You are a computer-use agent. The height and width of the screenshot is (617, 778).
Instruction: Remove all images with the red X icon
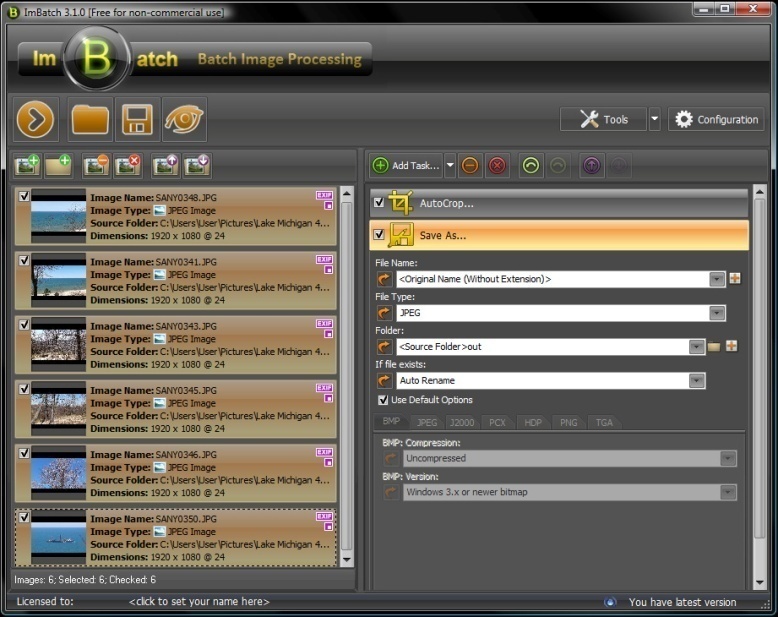click(x=128, y=165)
